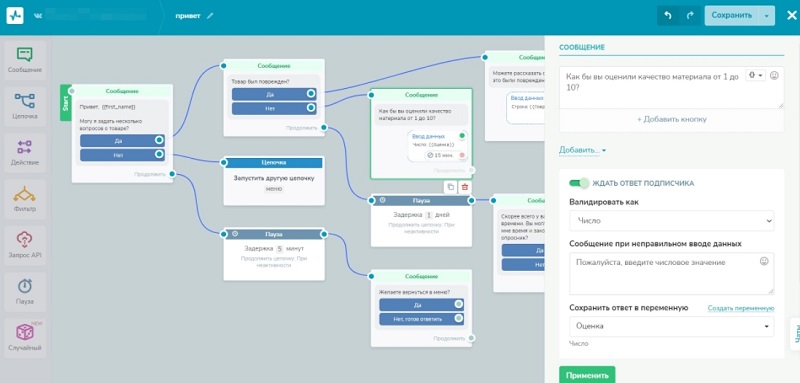The image size is (800, 383).
Task: Expand the Добавить... dropdown
Action: tap(582, 150)
